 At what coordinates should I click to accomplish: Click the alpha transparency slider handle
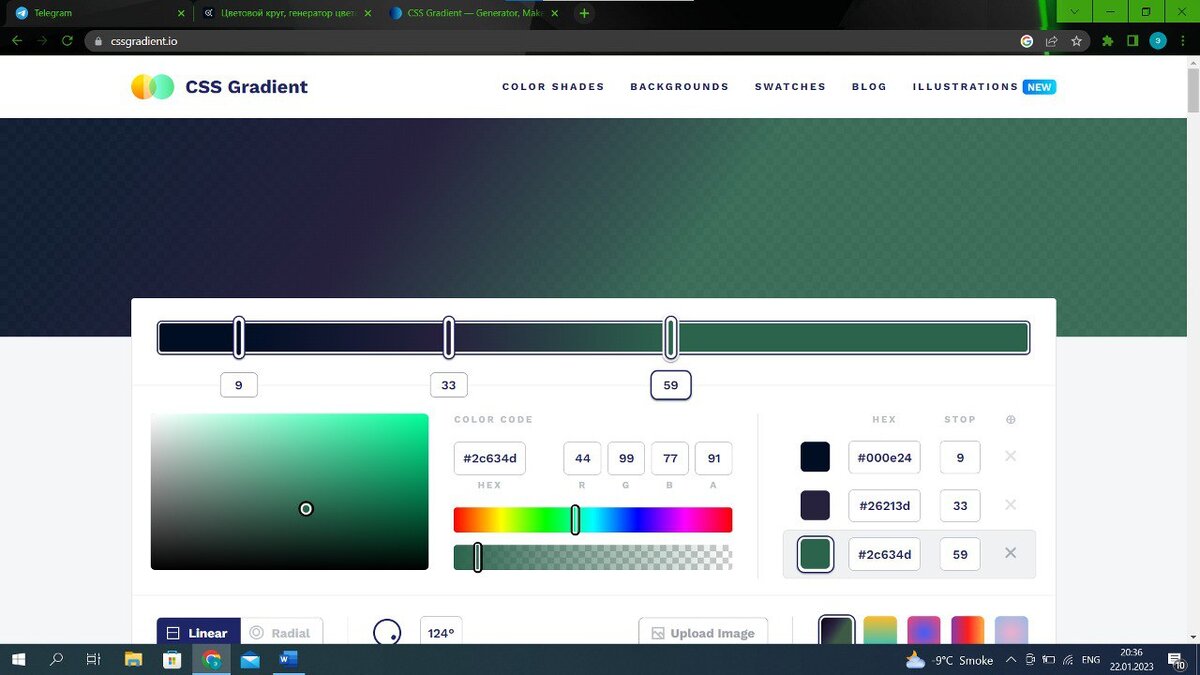click(x=478, y=557)
